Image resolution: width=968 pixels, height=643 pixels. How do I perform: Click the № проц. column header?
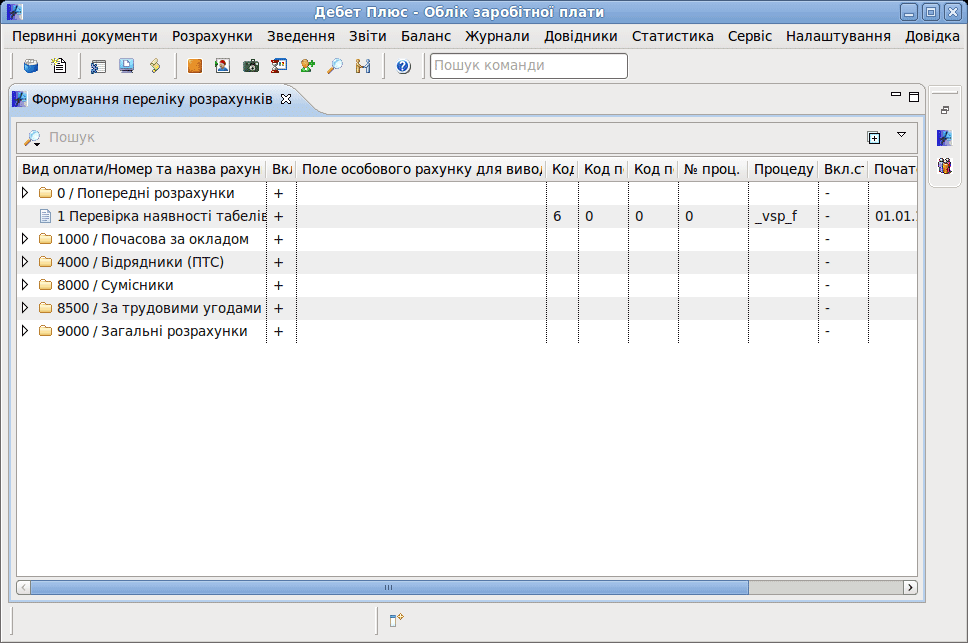[x=713, y=169]
